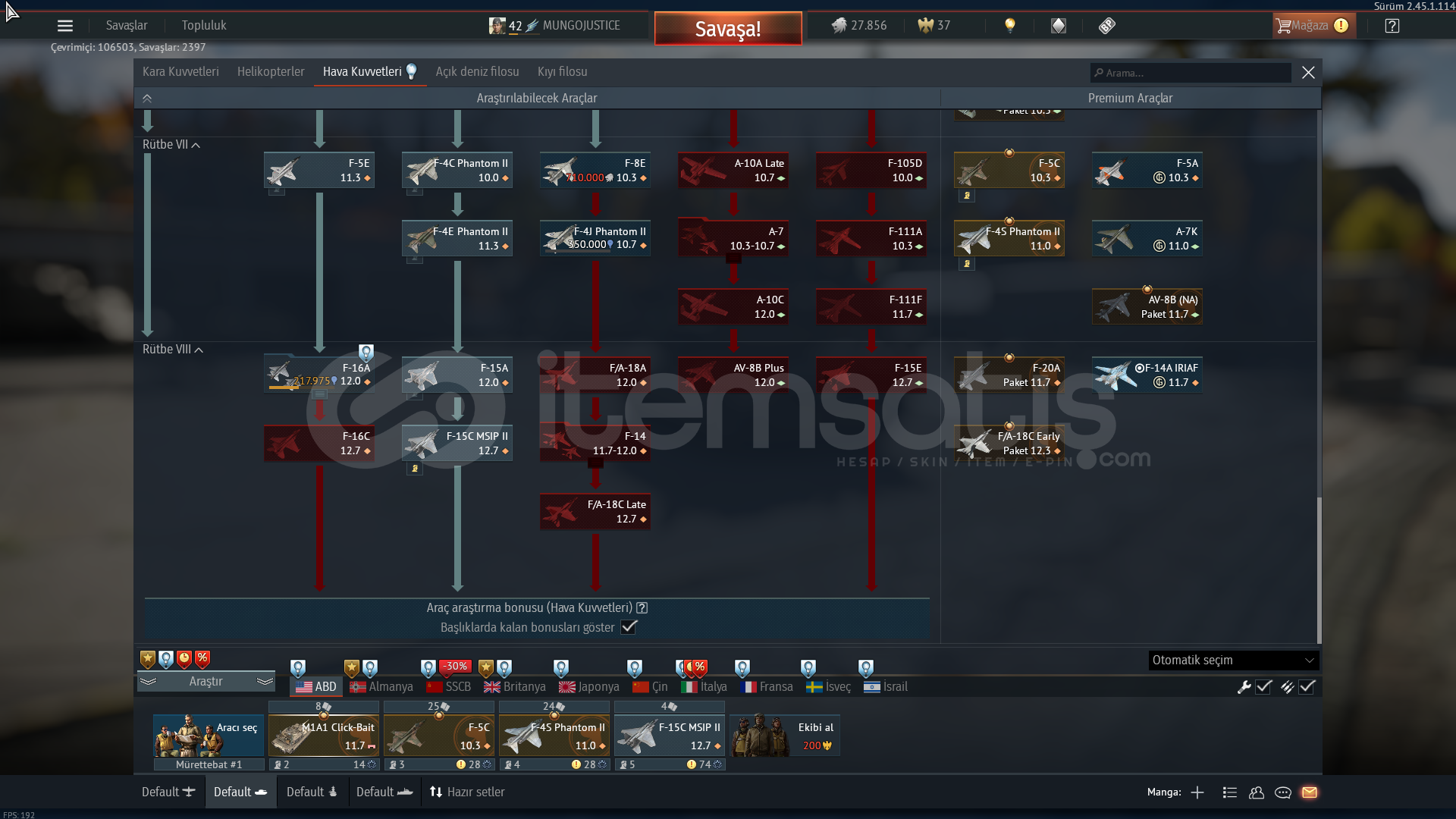Screen dimensions: 1456x819
Task: Select the A-10A Late card
Action: (x=733, y=171)
